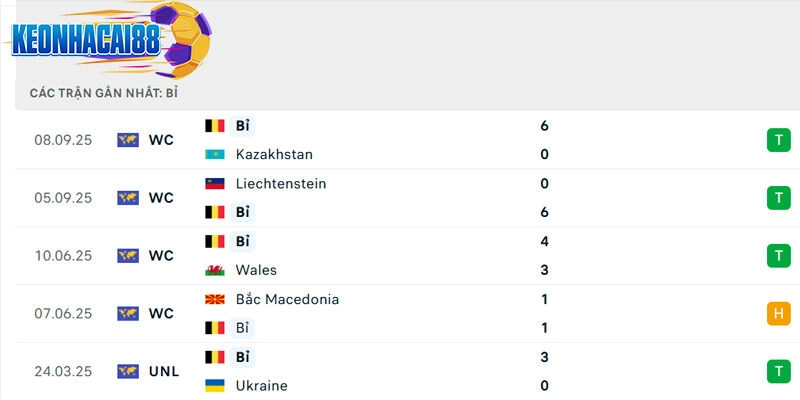Open the Bắc Macedonia team link
The width and height of the screenshot is (800, 400).
pos(287,299)
